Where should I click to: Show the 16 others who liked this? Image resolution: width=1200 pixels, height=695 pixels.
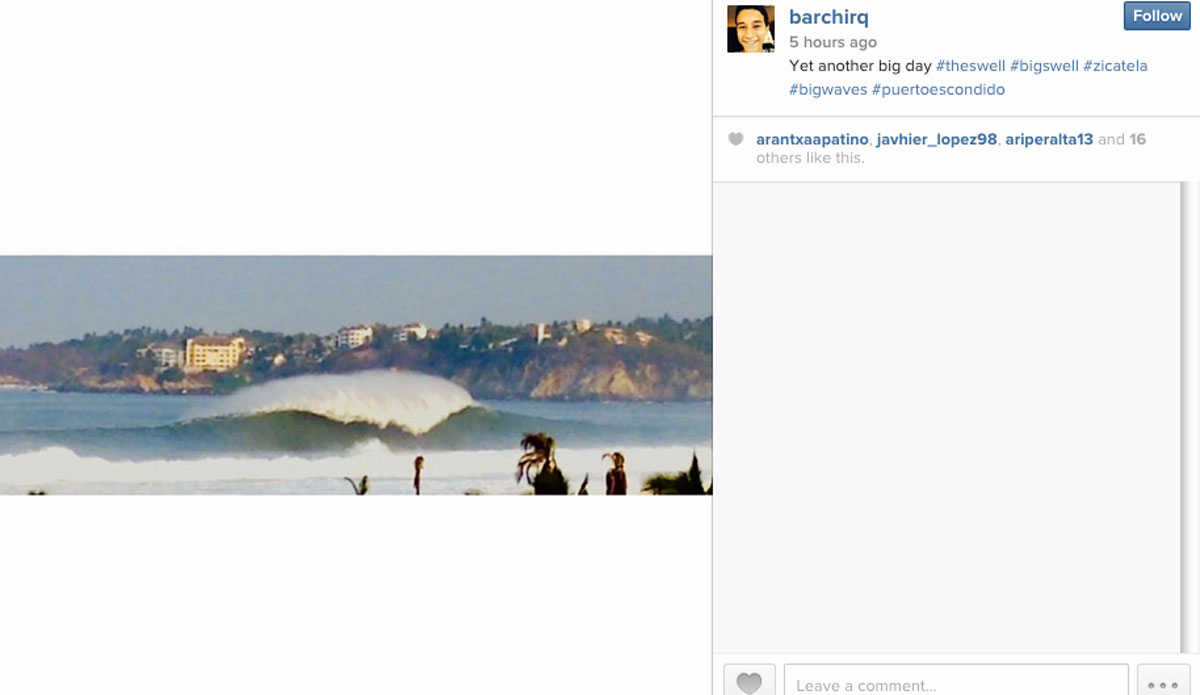tap(1137, 140)
